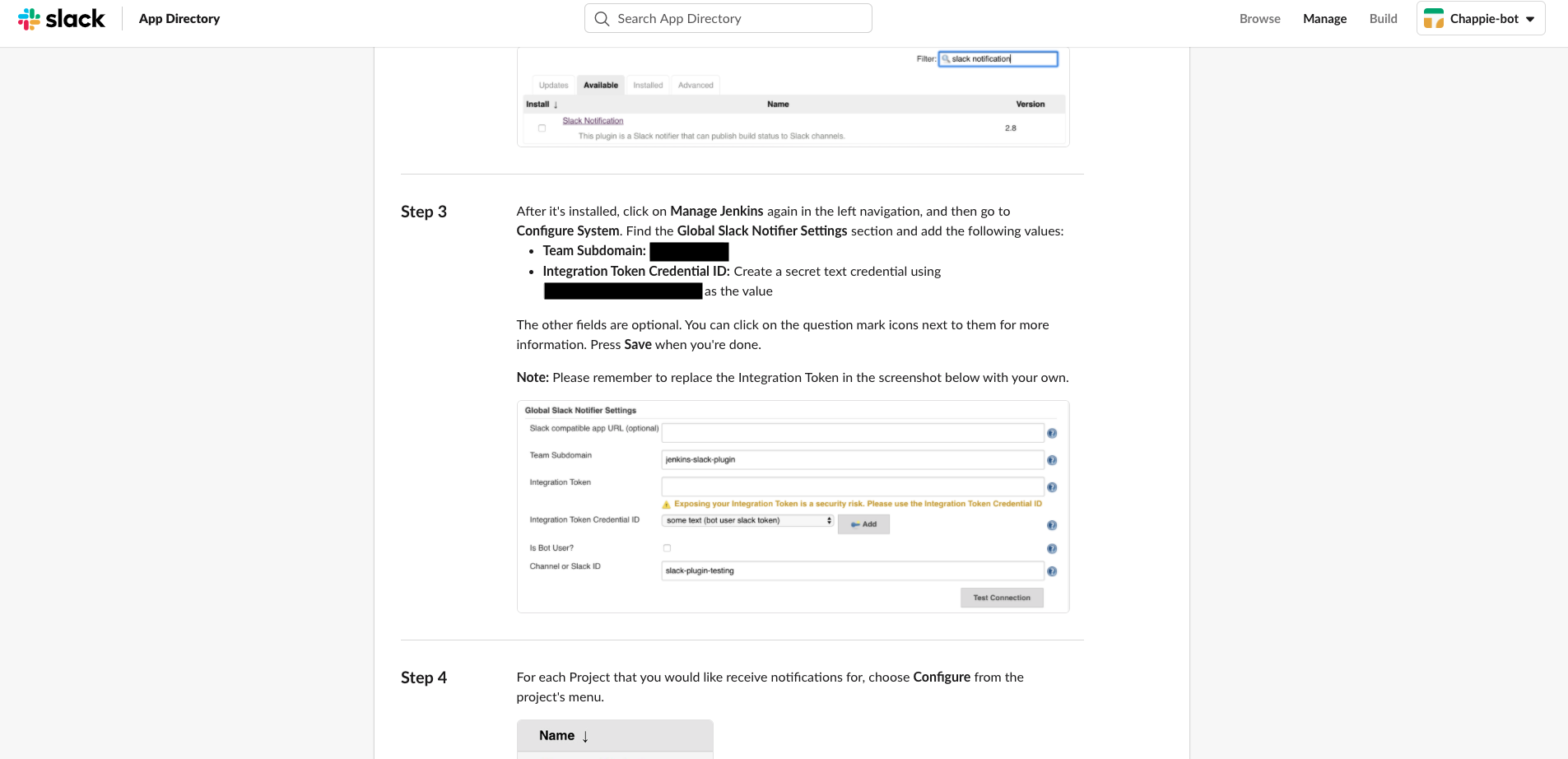Click the Slack logo
Screen dimensions: 1568x759
62,18
